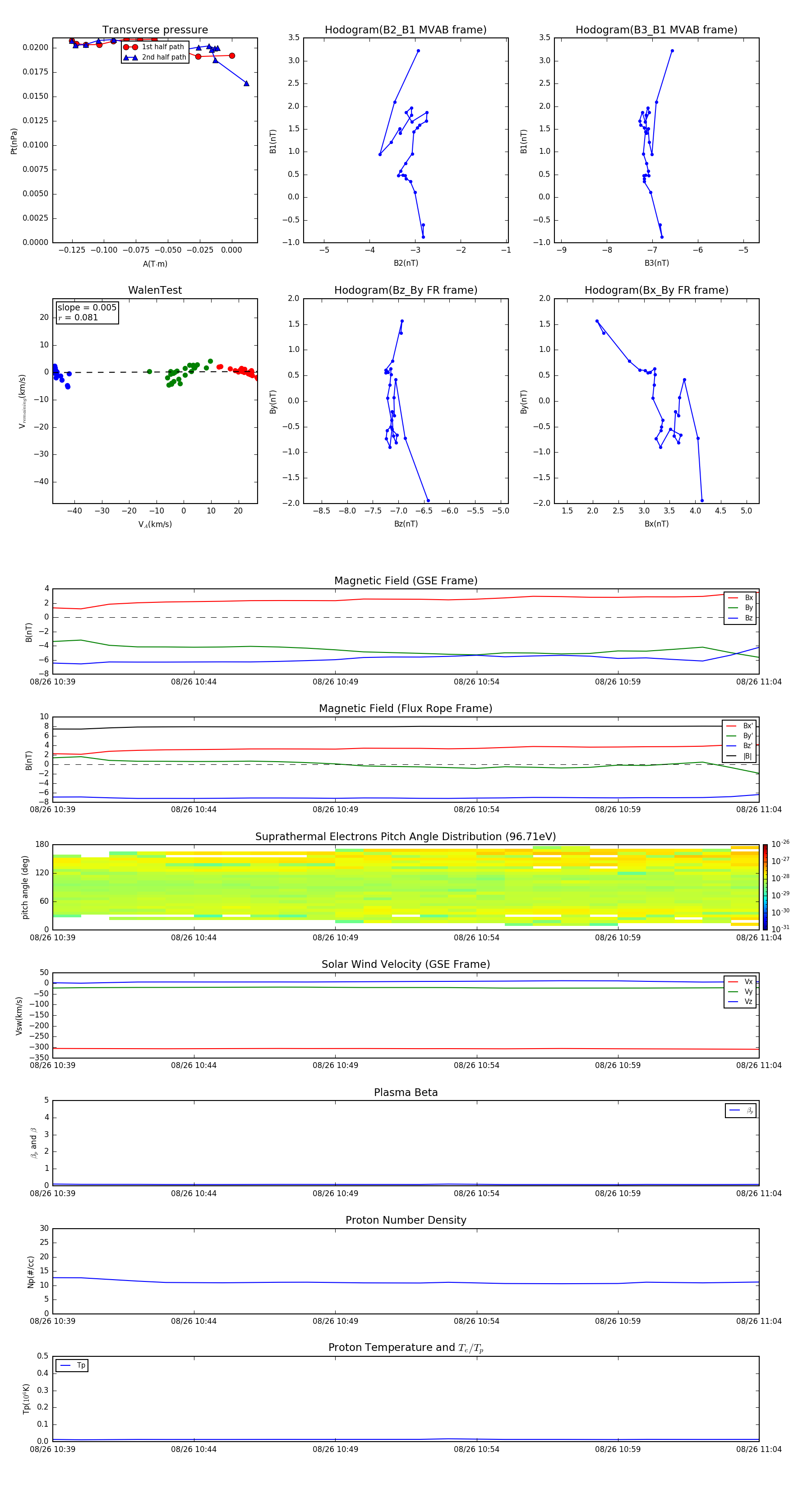Image resolution: width=812 pixels, height=1489 pixels.
Task: Click the 'Magnetic Field (Flux Rope Frame)' title
Action: click(x=406, y=708)
